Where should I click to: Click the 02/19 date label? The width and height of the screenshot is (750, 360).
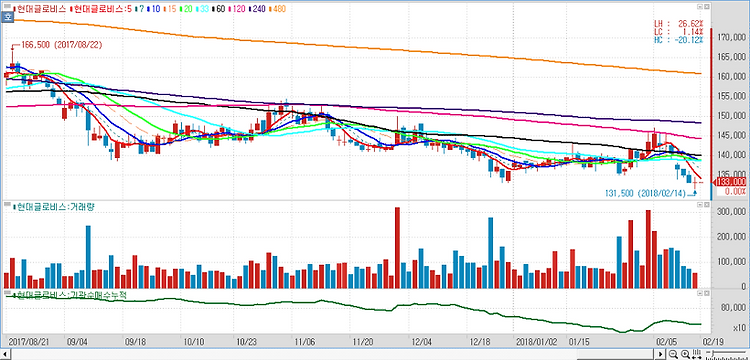[713, 342]
